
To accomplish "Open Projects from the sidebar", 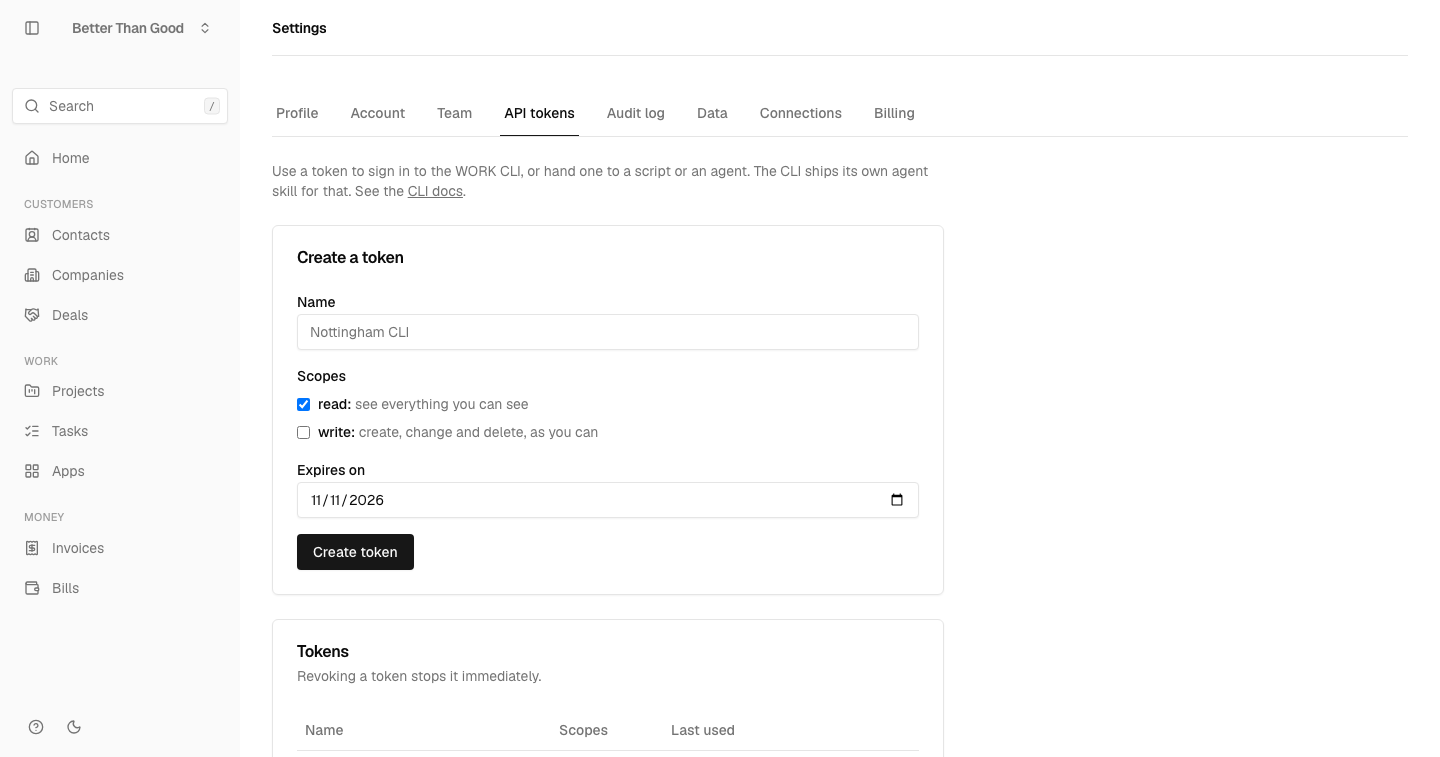I will (x=120, y=391).
